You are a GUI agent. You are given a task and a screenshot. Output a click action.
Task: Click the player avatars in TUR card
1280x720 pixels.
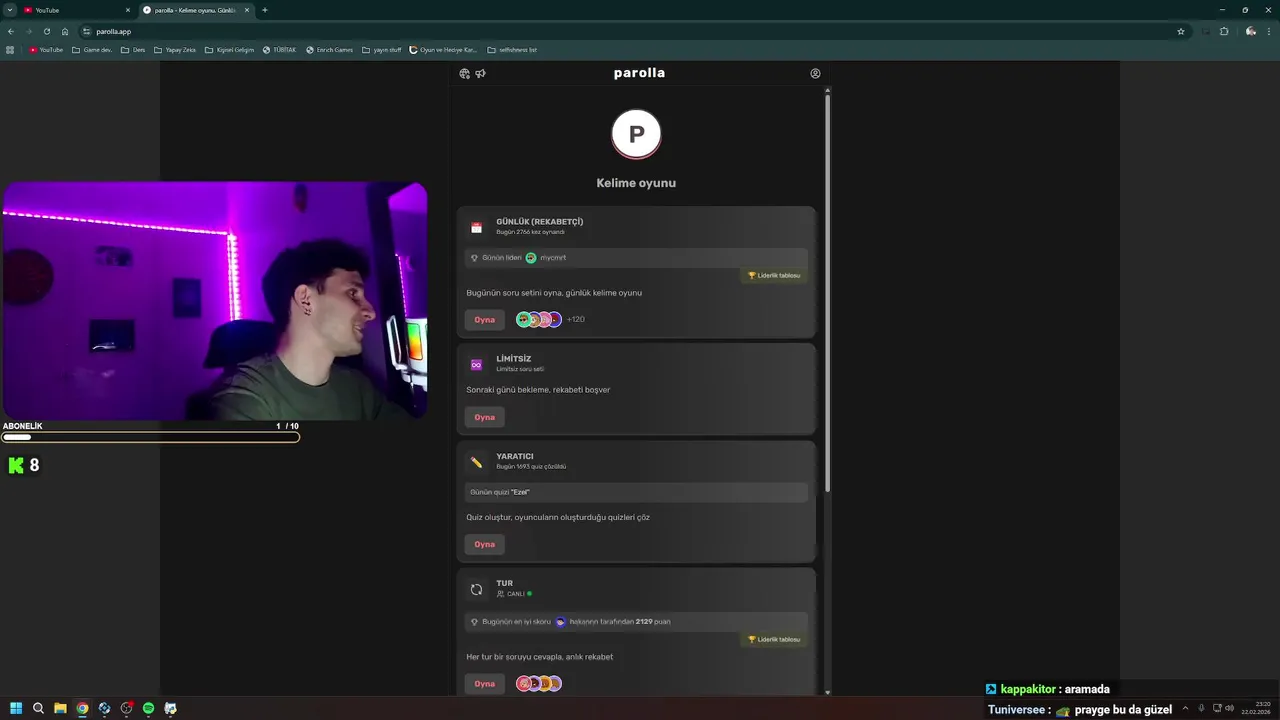(x=539, y=684)
